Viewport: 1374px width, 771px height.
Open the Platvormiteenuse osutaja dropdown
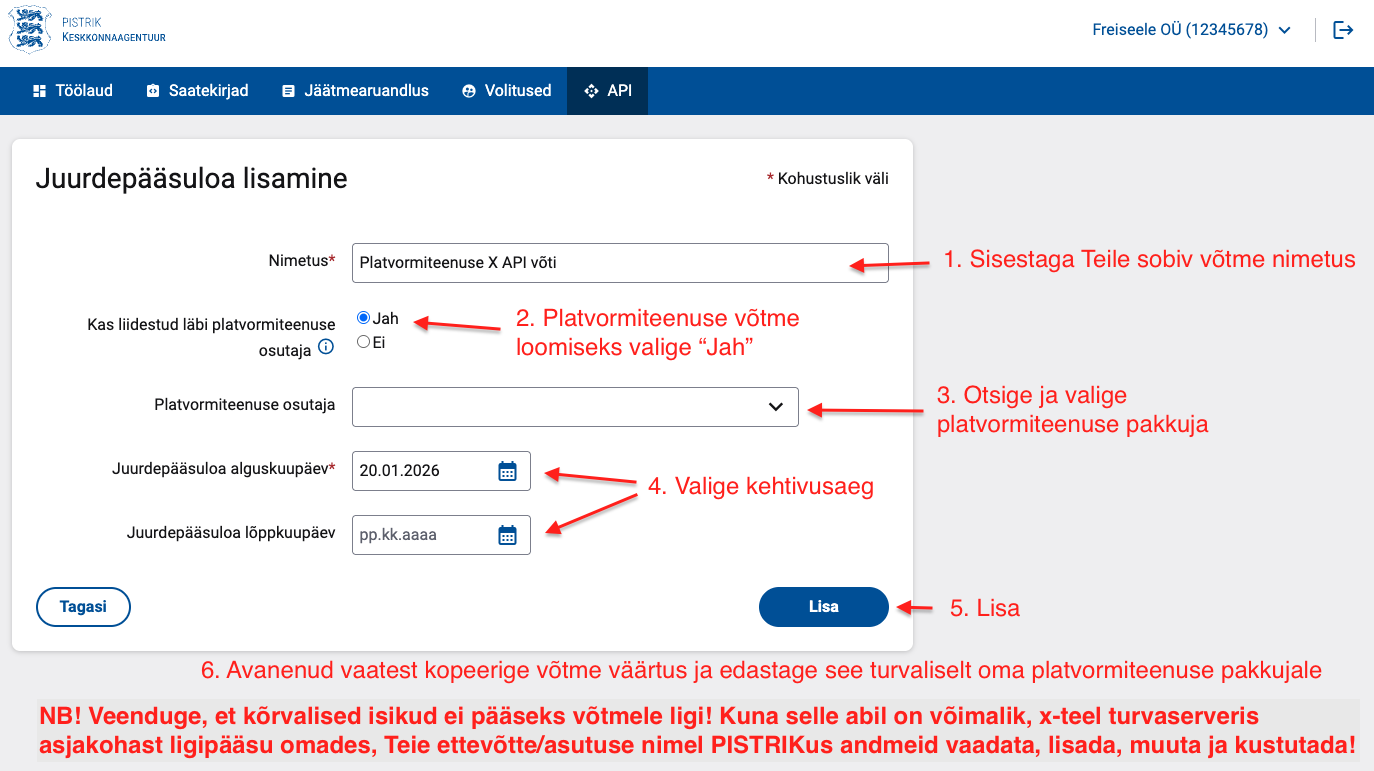pos(575,406)
